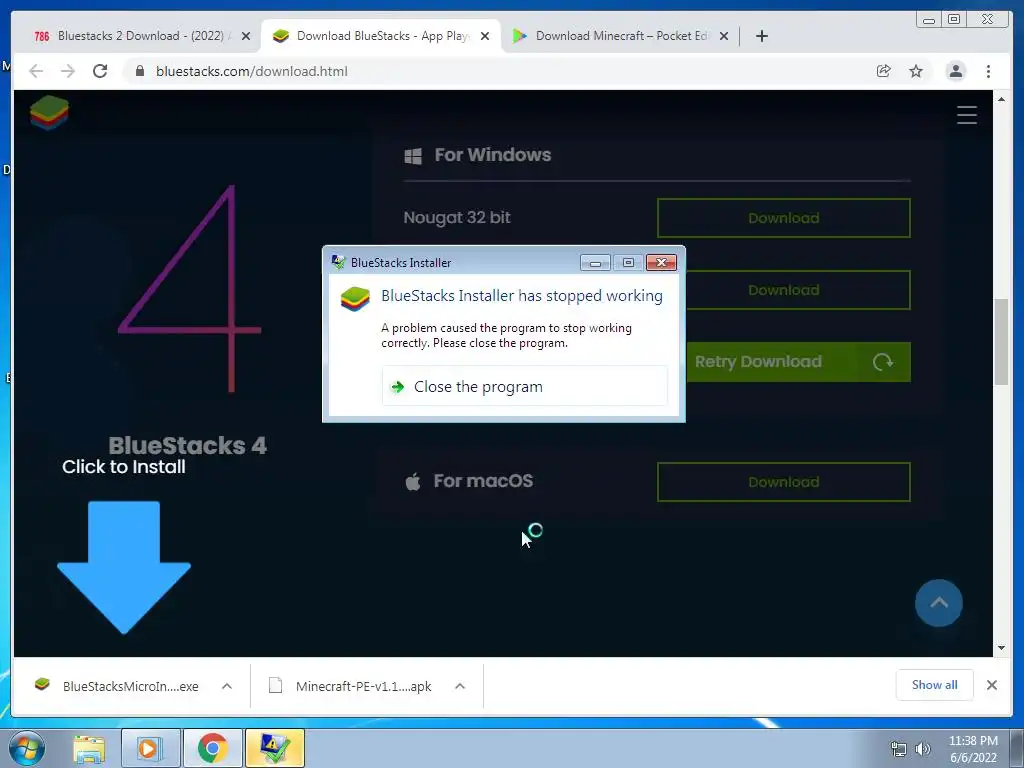Viewport: 1024px width, 768px height.
Task: Close the BlueStacks Installer dialog window
Action: pos(661,263)
